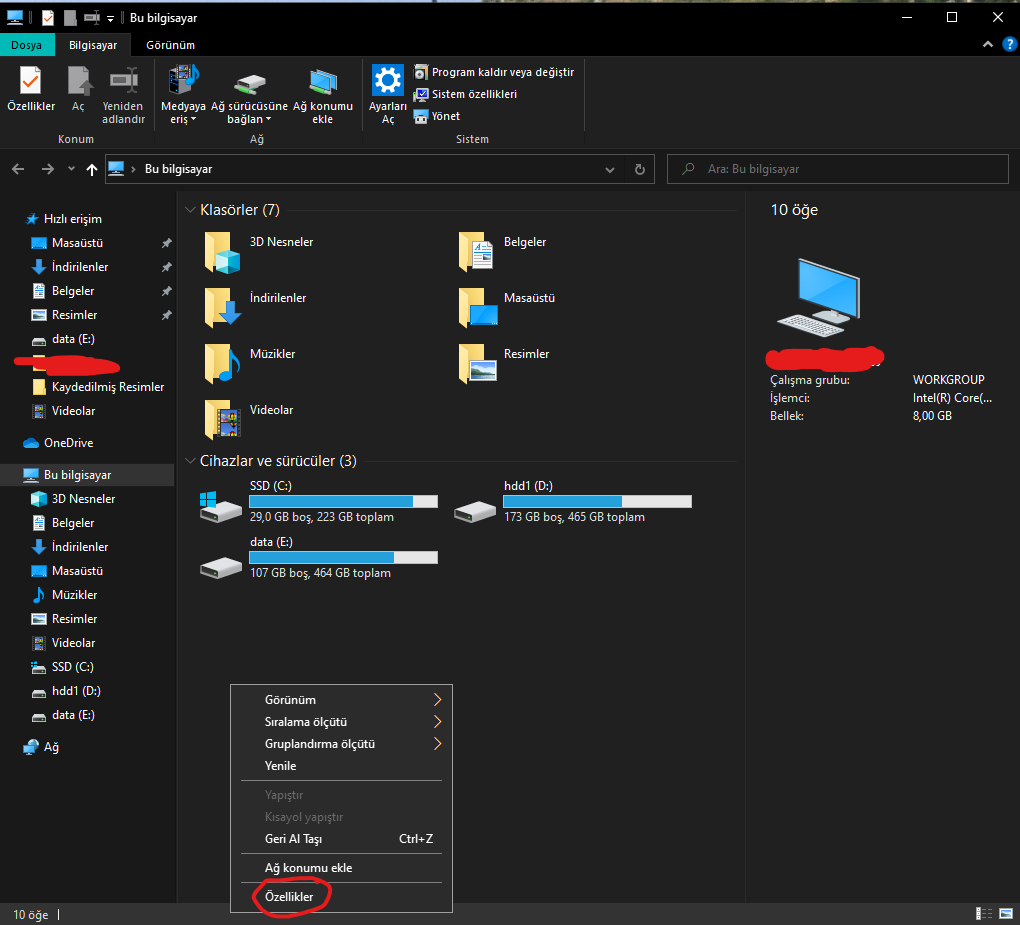Select hdd1 (D:) in the sidebar
This screenshot has height=925, width=1020.
66,691
